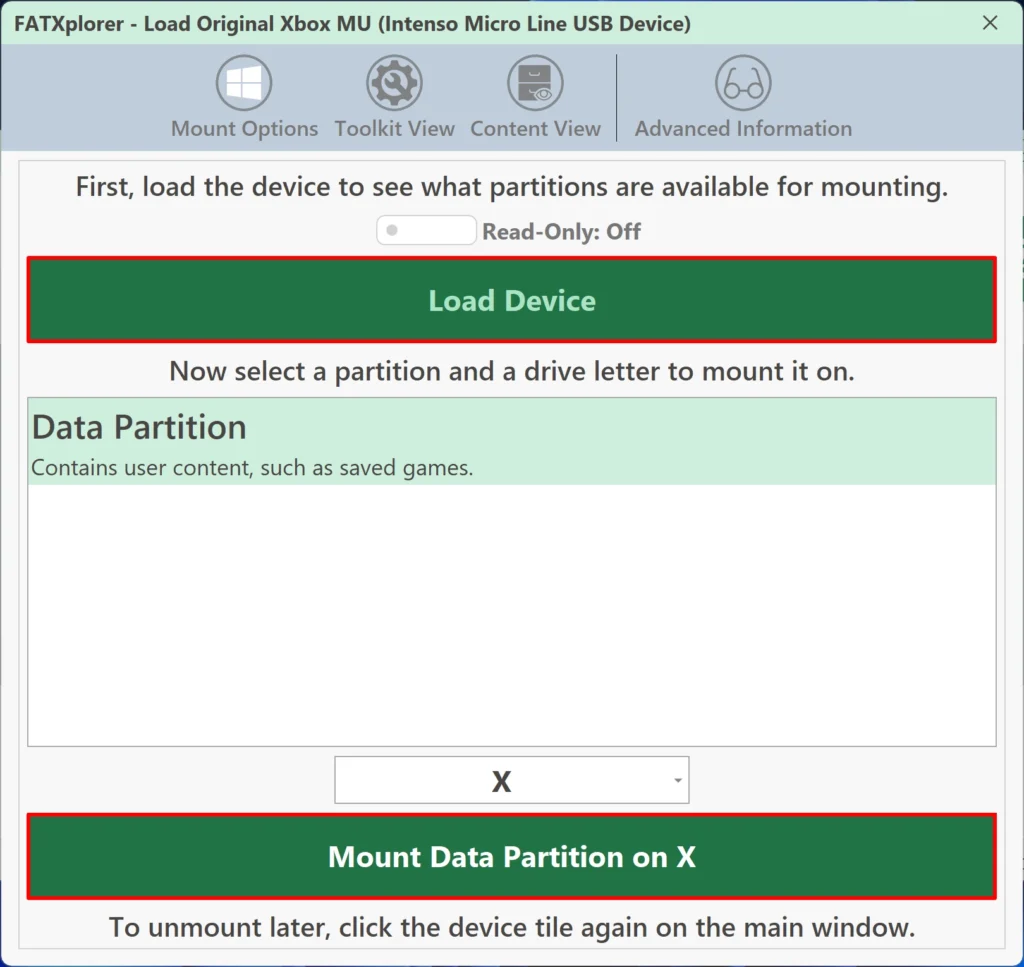Show Advanced Information glasses icon
Viewport: 1024px width, 967px height.
[x=743, y=83]
